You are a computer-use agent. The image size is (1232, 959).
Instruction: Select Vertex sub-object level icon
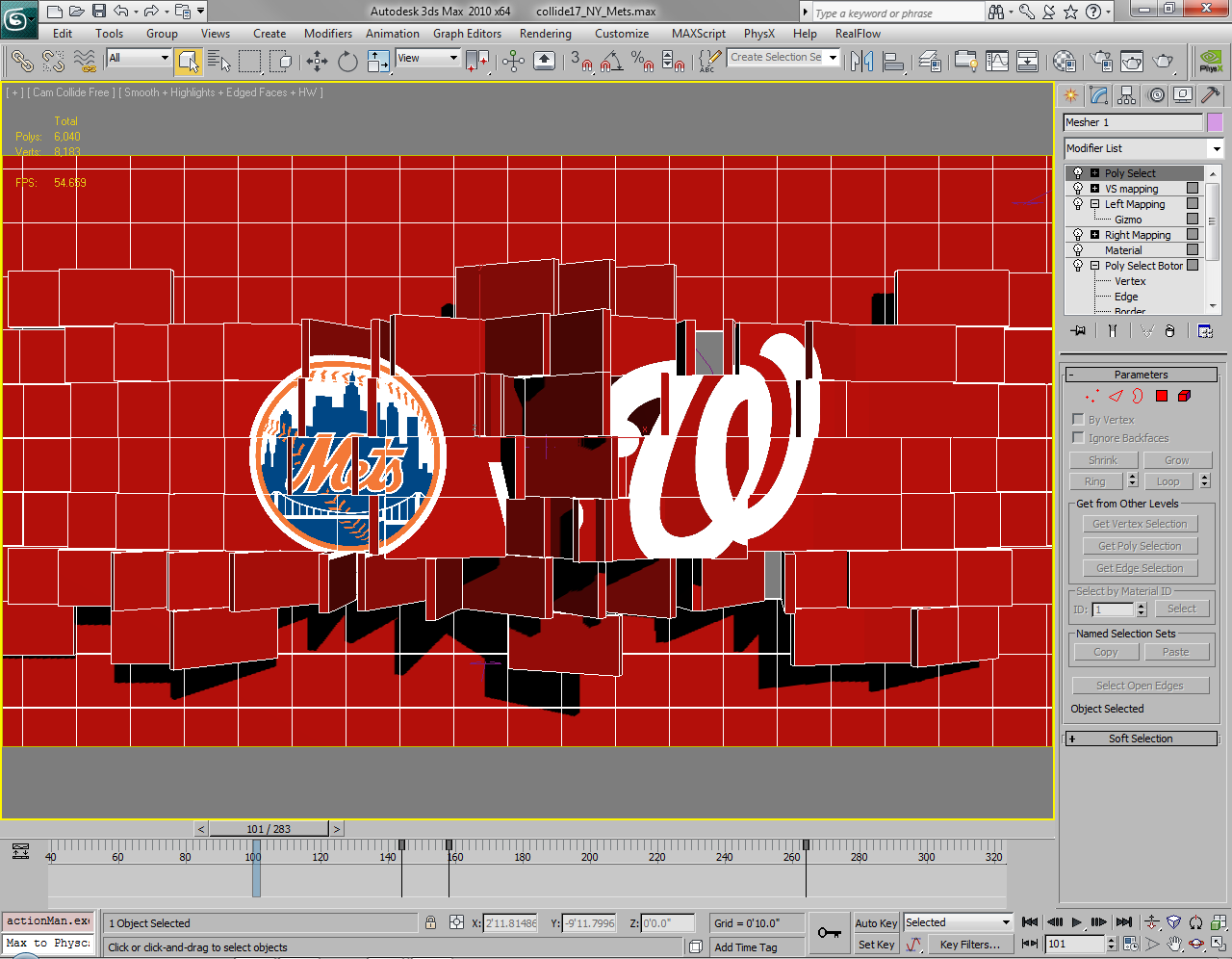pos(1091,396)
